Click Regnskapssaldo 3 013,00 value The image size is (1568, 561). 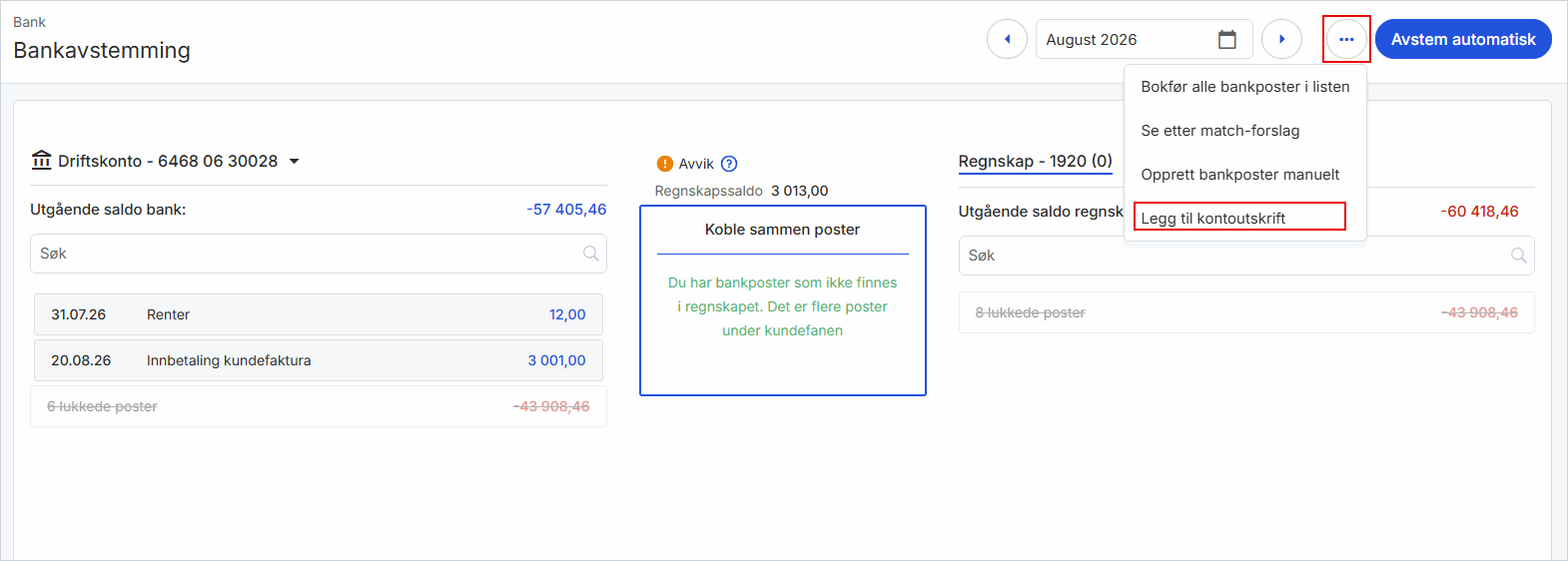799,191
